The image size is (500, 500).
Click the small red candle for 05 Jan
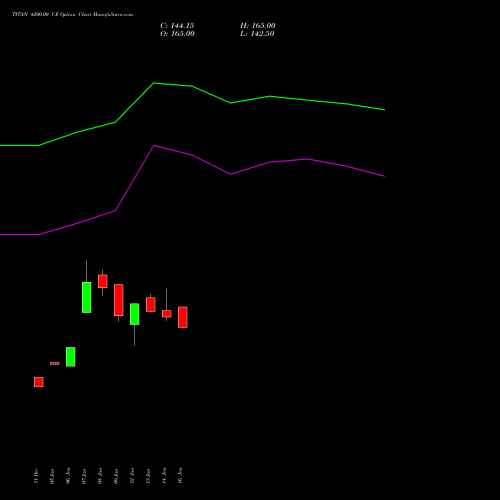pyautogui.click(x=55, y=363)
